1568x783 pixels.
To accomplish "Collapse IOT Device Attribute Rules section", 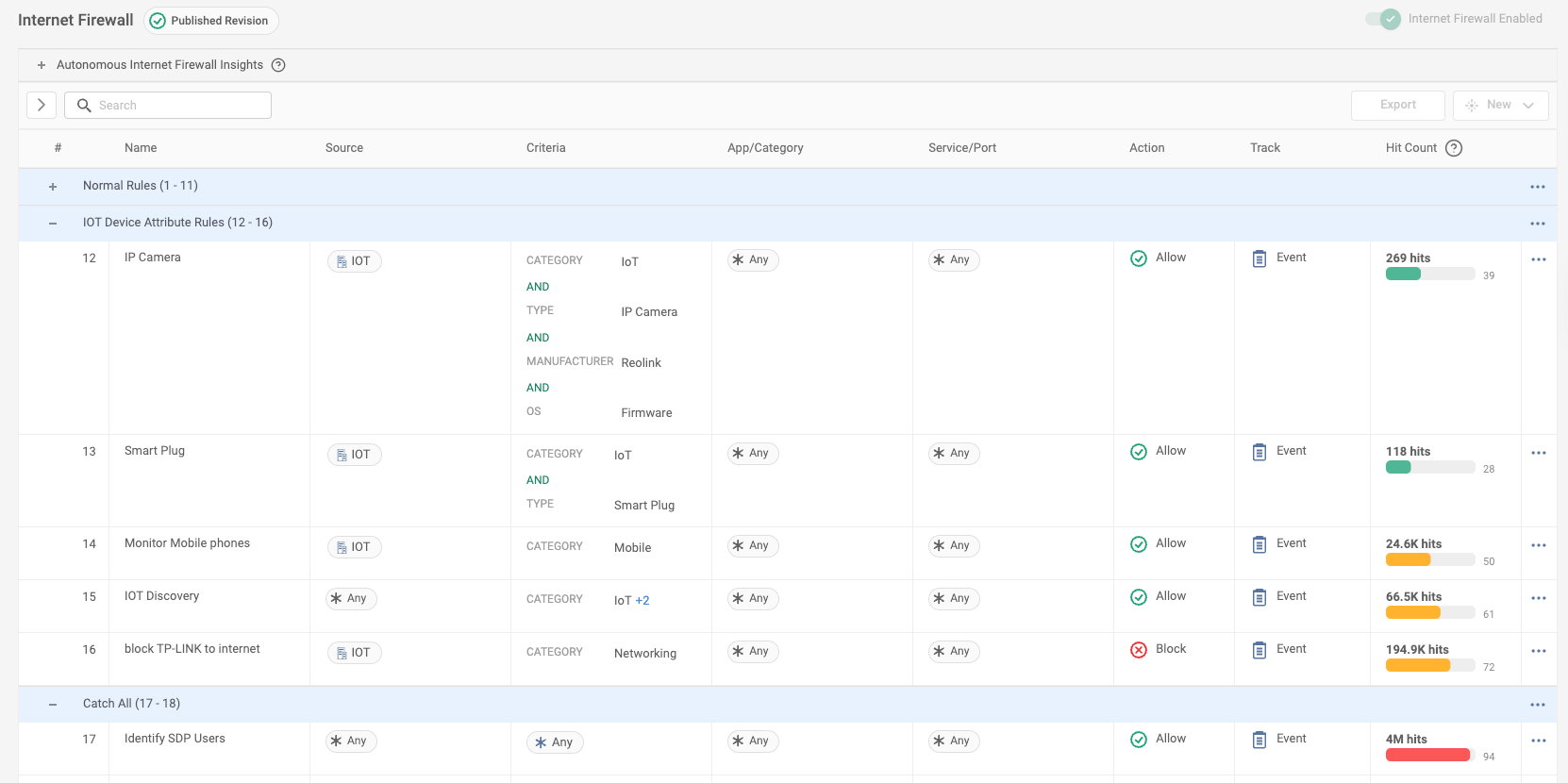I will pos(53,224).
